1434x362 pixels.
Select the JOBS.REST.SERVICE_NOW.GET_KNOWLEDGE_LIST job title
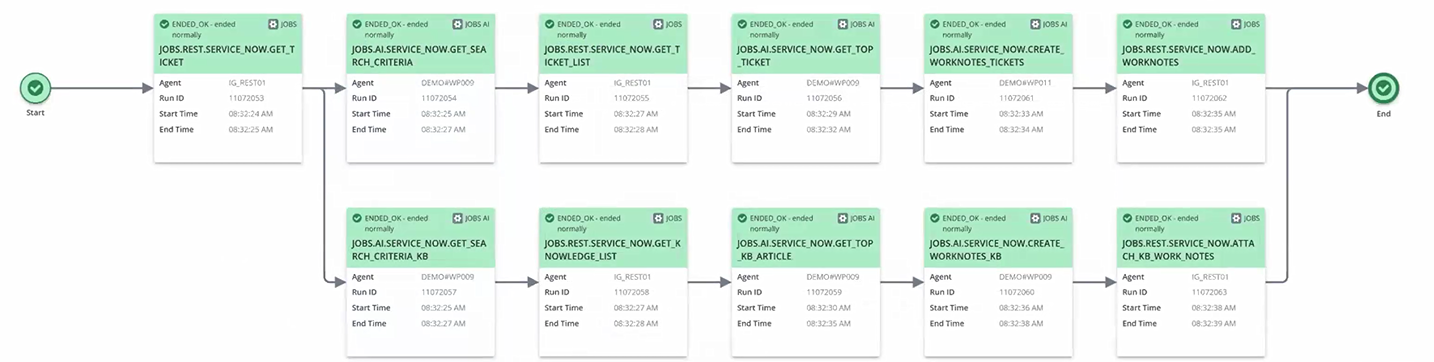pos(612,250)
